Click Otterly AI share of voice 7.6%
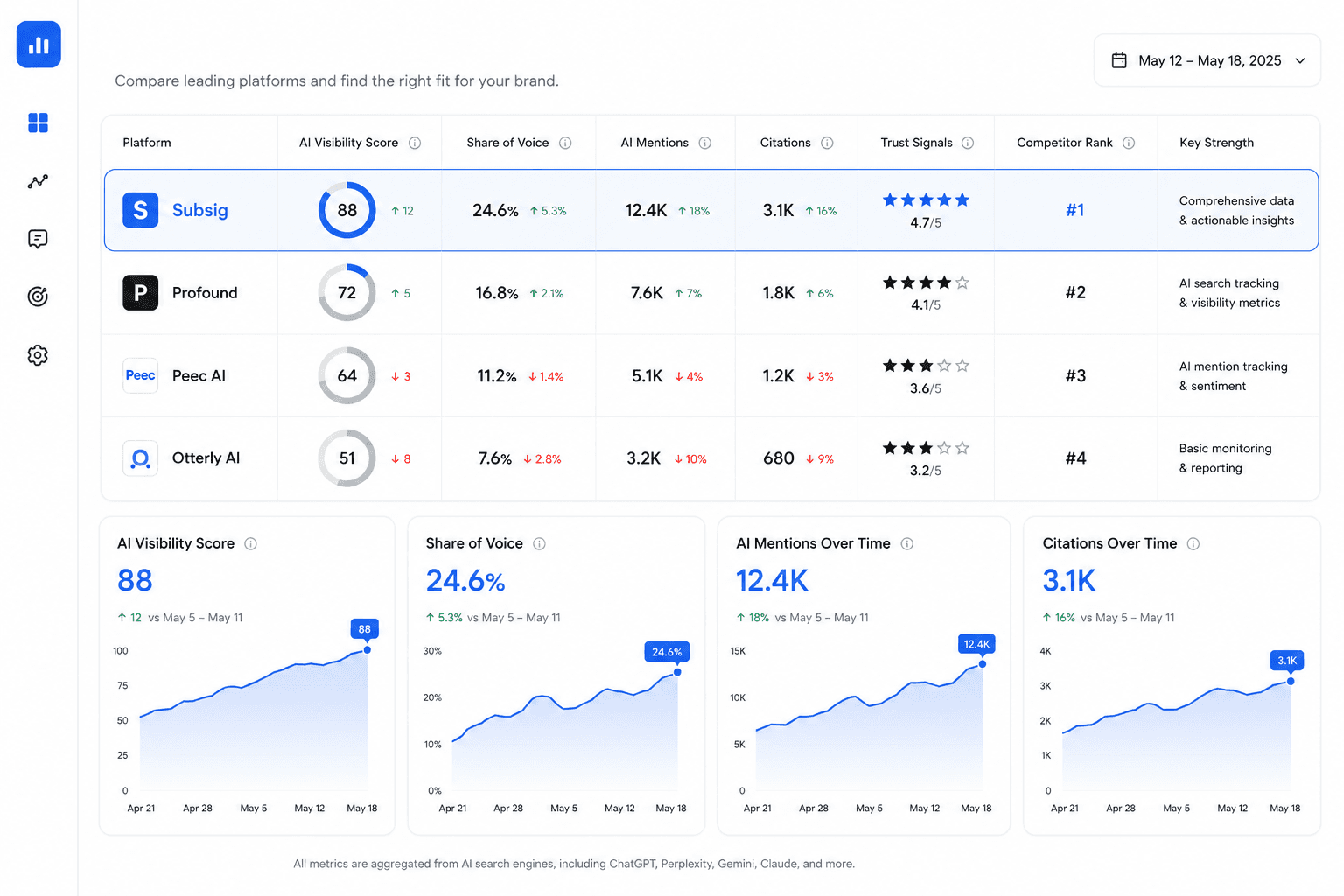Image resolution: width=1344 pixels, height=896 pixels. coord(495,458)
